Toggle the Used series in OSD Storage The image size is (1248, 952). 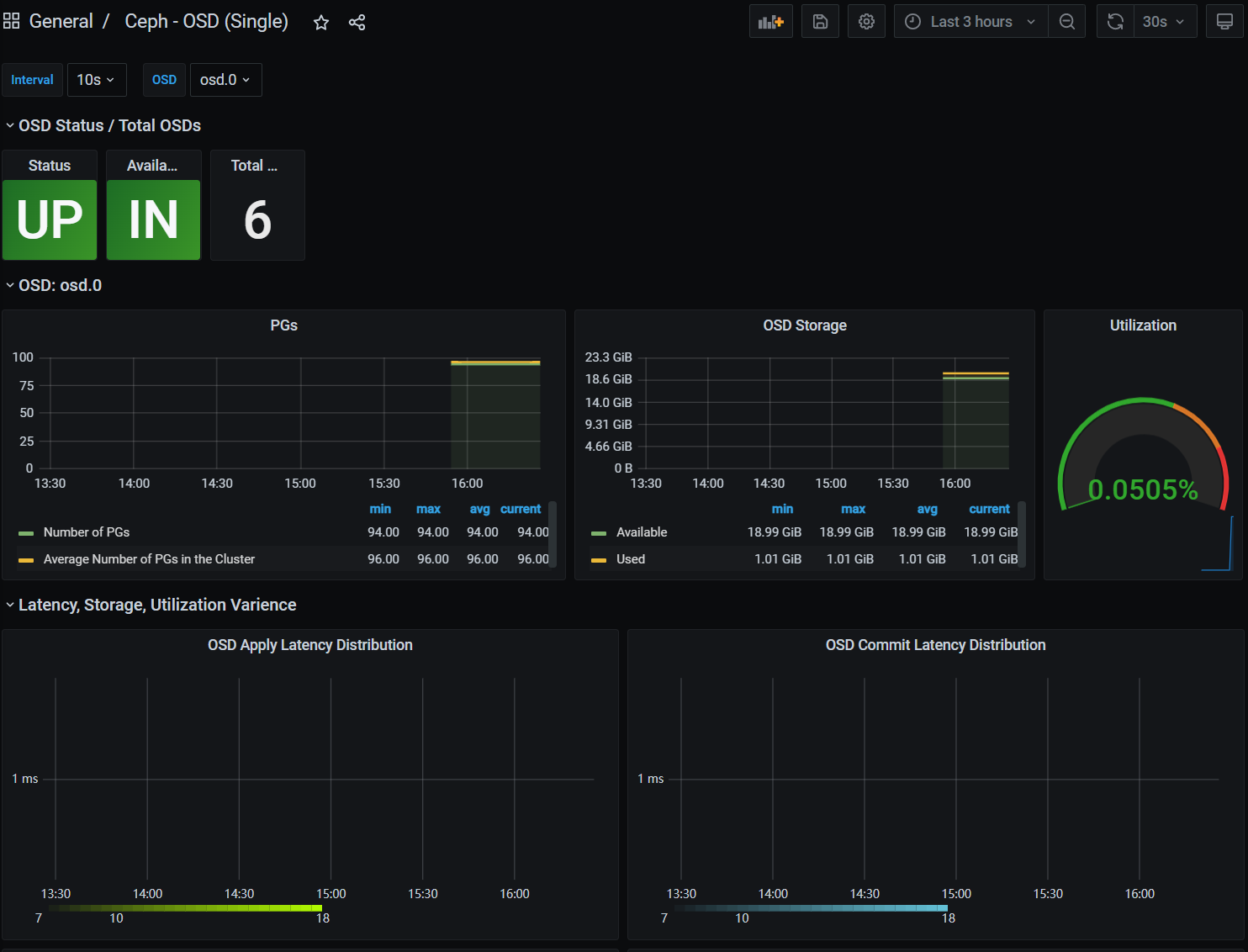(x=631, y=559)
